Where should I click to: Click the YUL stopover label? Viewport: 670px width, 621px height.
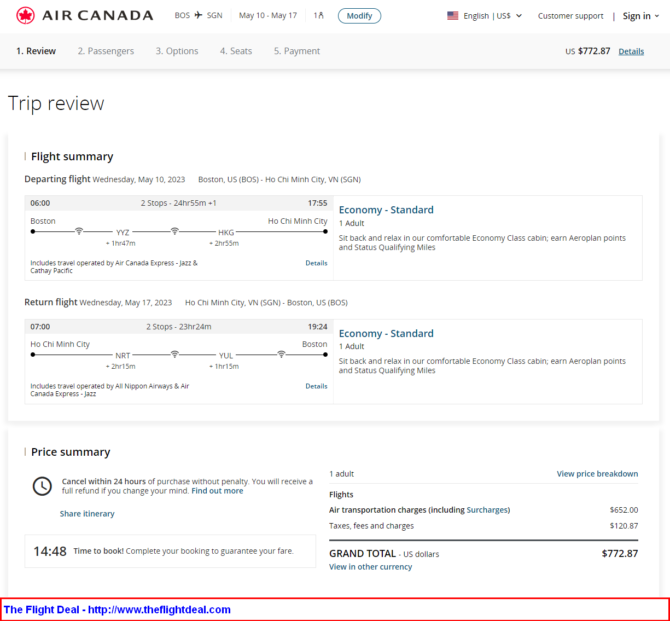(226, 356)
